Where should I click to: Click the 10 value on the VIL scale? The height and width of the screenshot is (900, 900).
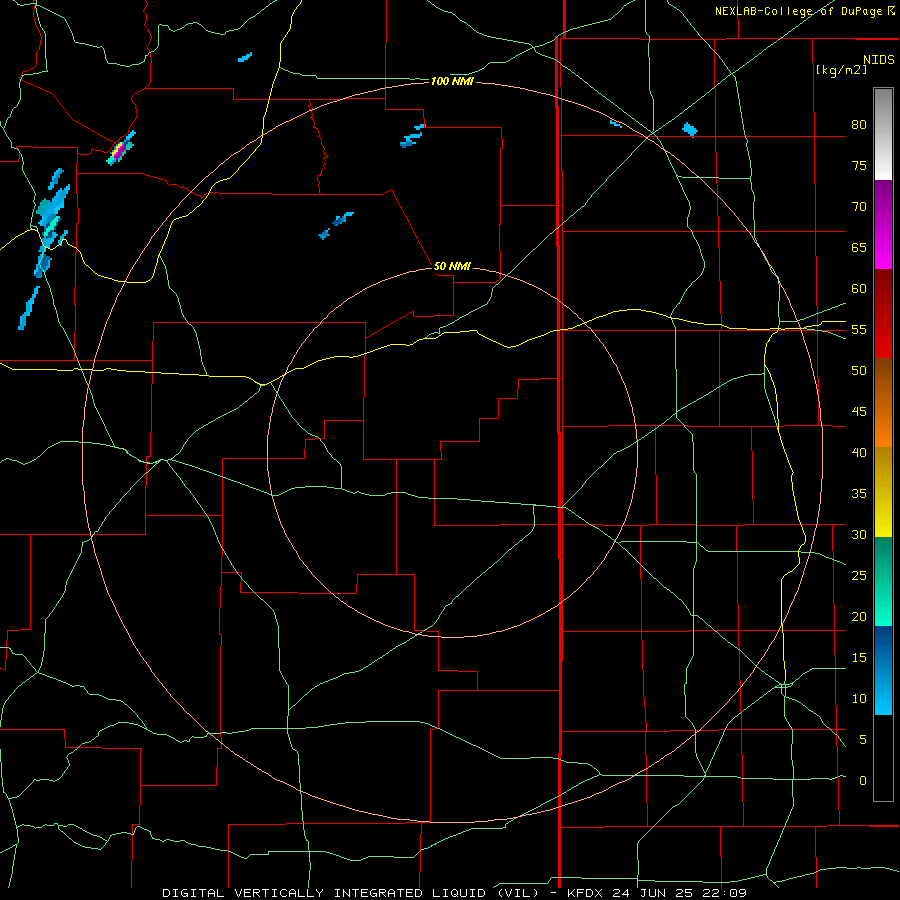pyautogui.click(x=859, y=699)
